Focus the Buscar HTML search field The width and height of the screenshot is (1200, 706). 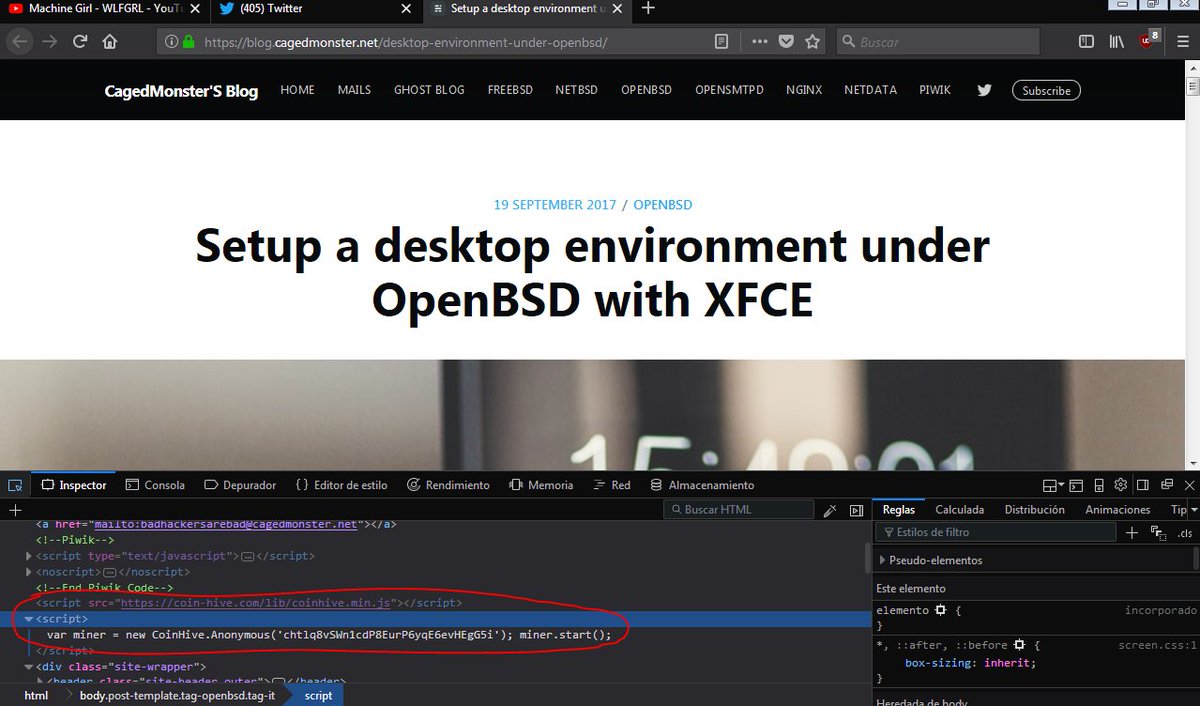[739, 510]
